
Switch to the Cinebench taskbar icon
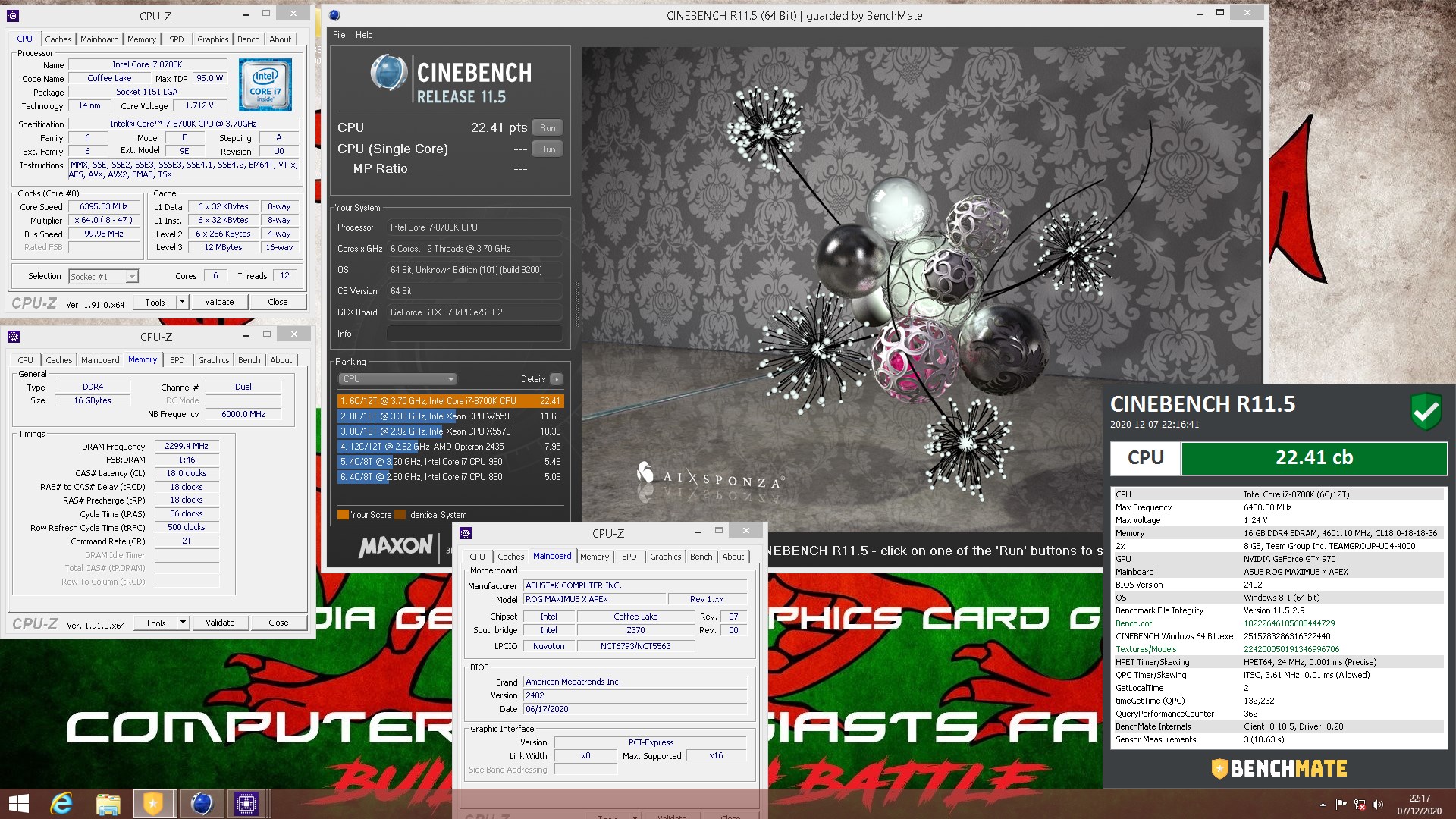201,804
